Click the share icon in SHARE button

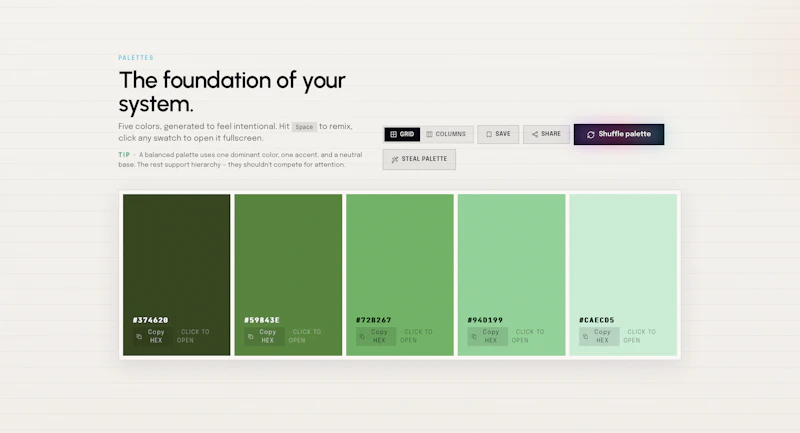(535, 134)
